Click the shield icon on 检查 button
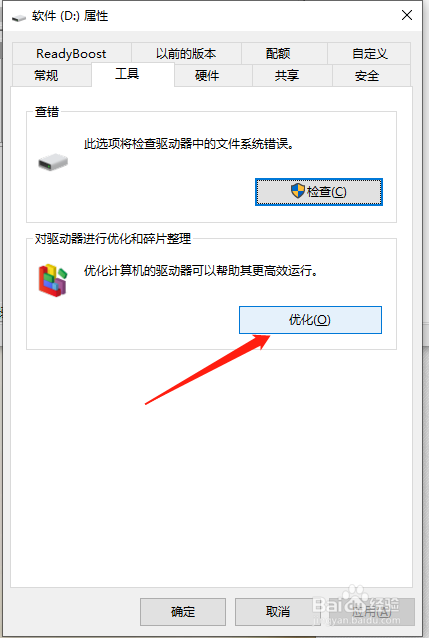The width and height of the screenshot is (429, 638). click(298, 191)
